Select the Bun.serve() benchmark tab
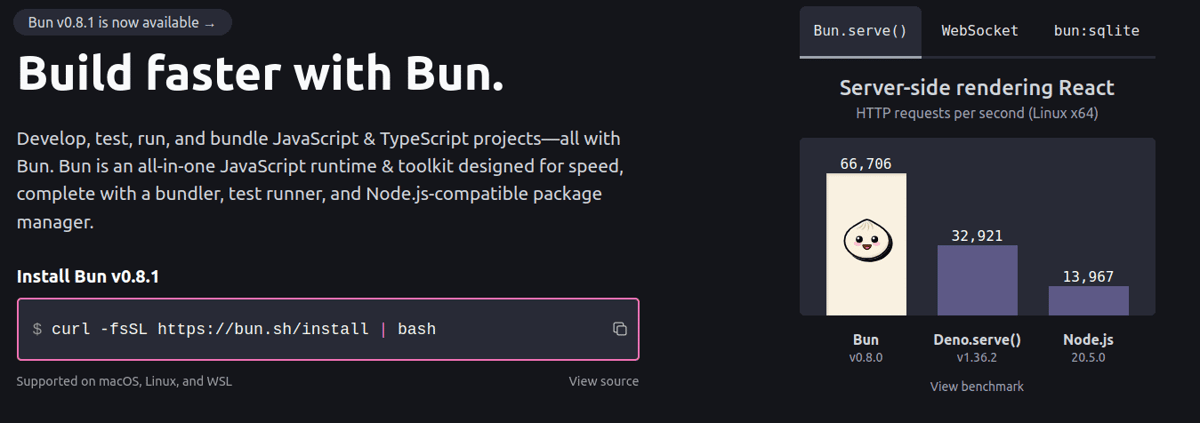The width and height of the screenshot is (1200, 423). tap(860, 31)
